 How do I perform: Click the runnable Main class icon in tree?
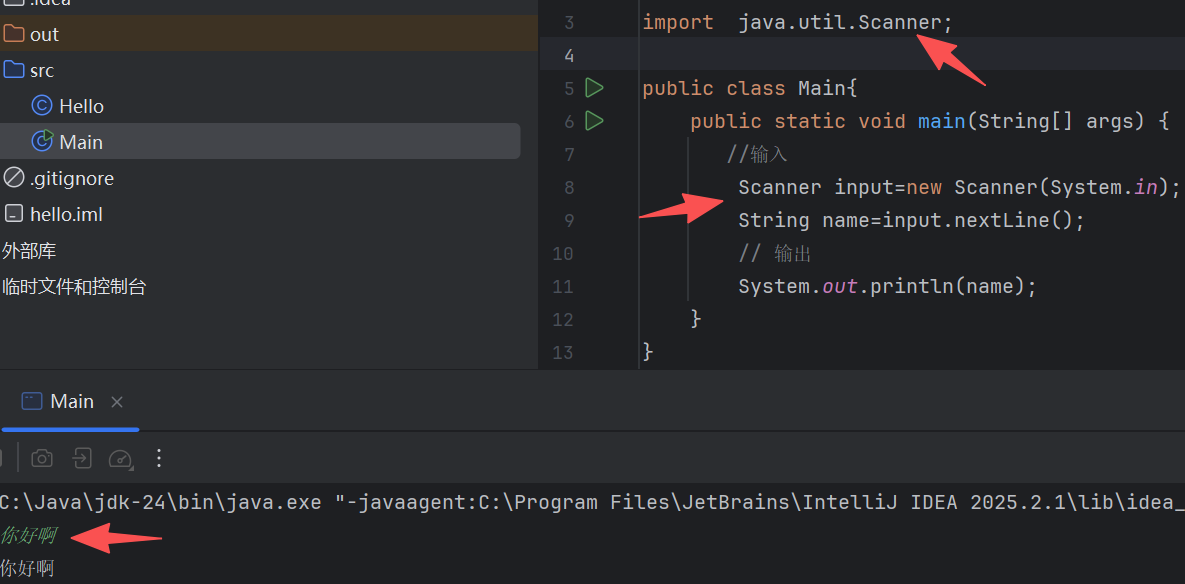[x=42, y=142]
